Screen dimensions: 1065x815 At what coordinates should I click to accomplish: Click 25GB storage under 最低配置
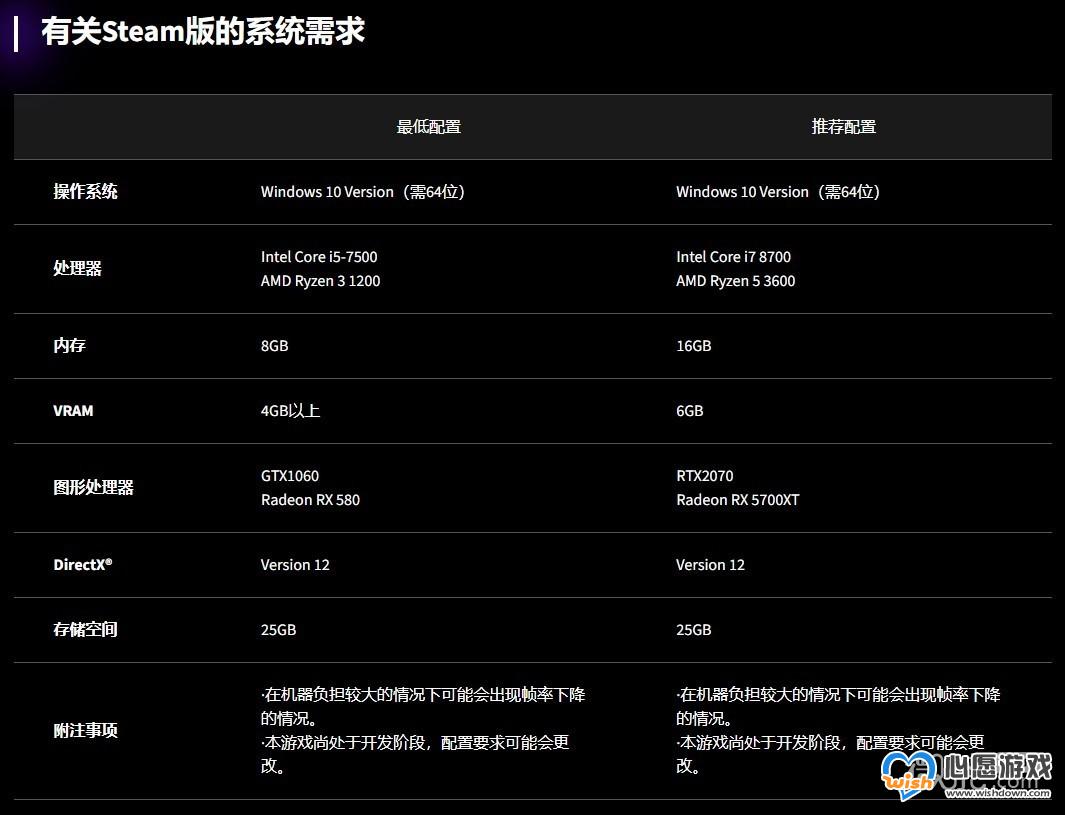[x=278, y=630]
